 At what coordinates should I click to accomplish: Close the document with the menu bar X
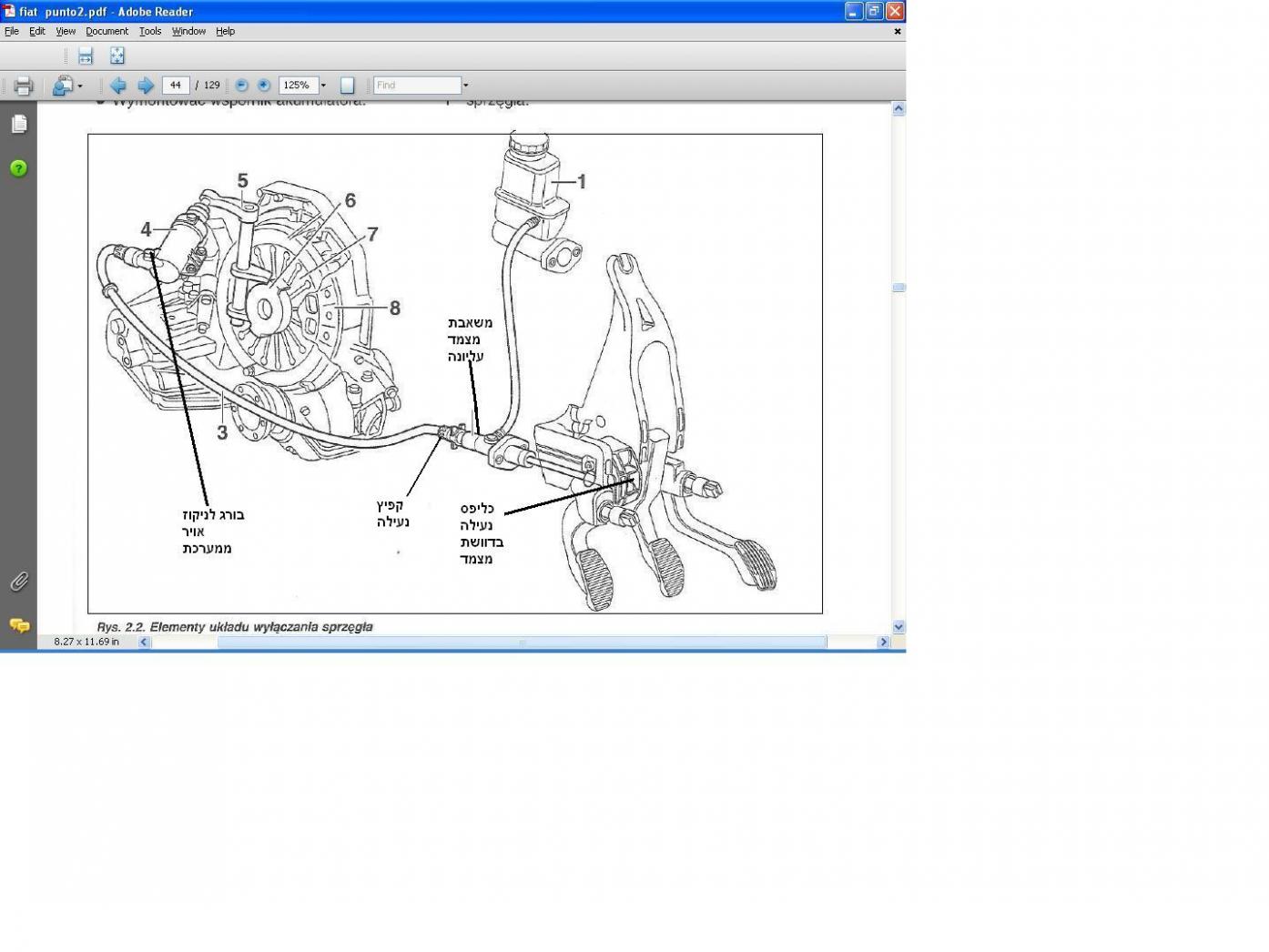point(897,31)
